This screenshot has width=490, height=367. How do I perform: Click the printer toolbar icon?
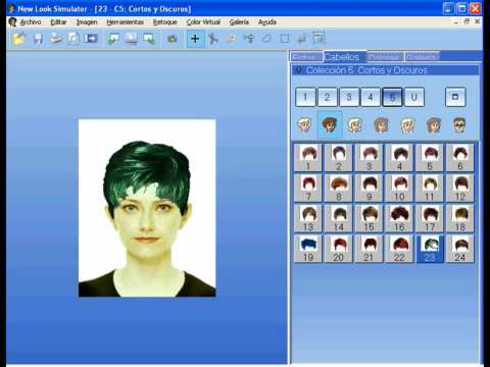pos(56,39)
